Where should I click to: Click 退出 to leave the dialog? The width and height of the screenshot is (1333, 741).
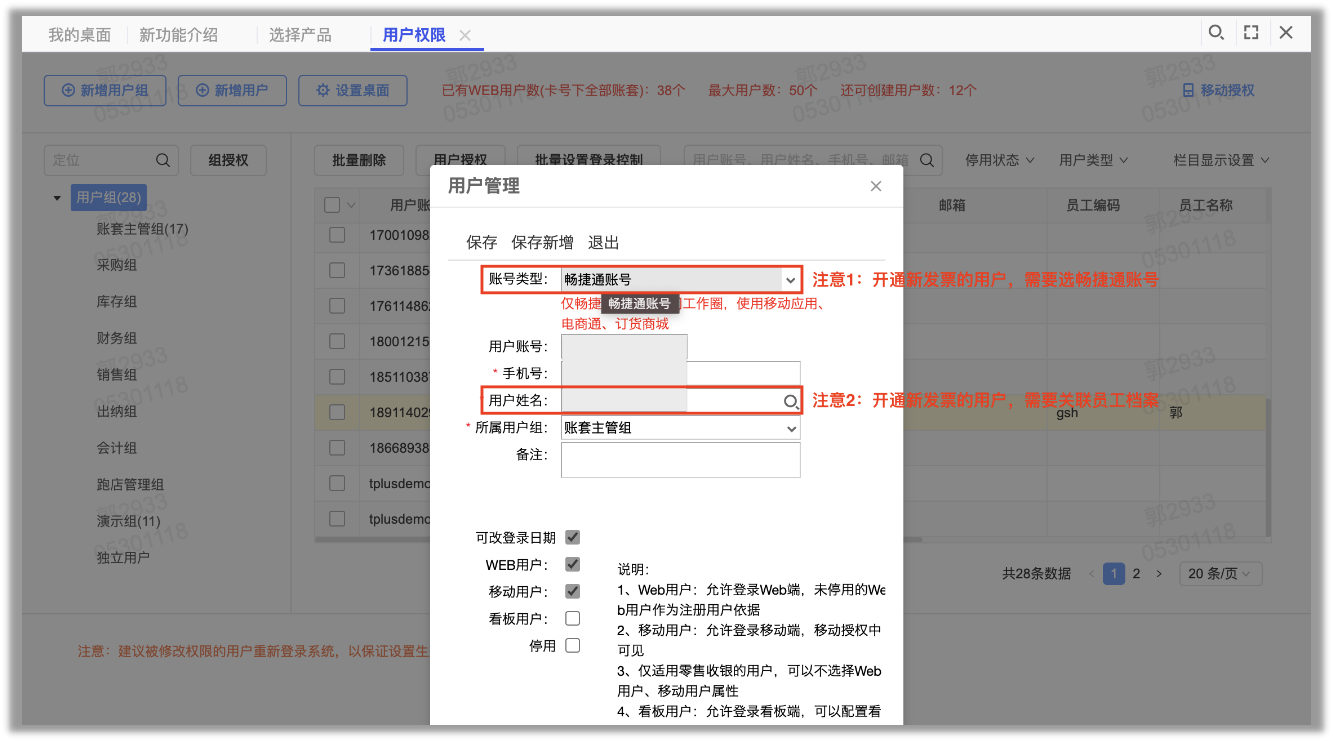(x=604, y=242)
